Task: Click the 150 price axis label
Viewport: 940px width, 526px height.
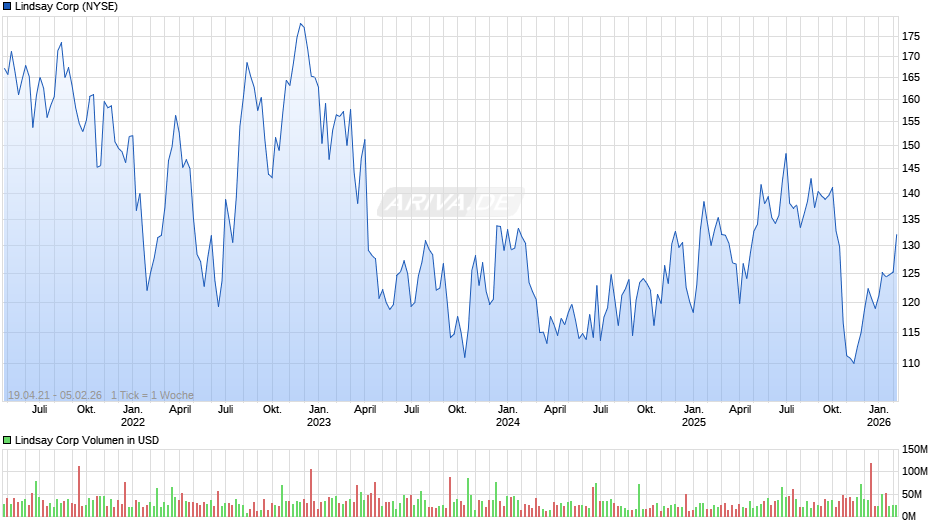Action: pyautogui.click(x=911, y=145)
